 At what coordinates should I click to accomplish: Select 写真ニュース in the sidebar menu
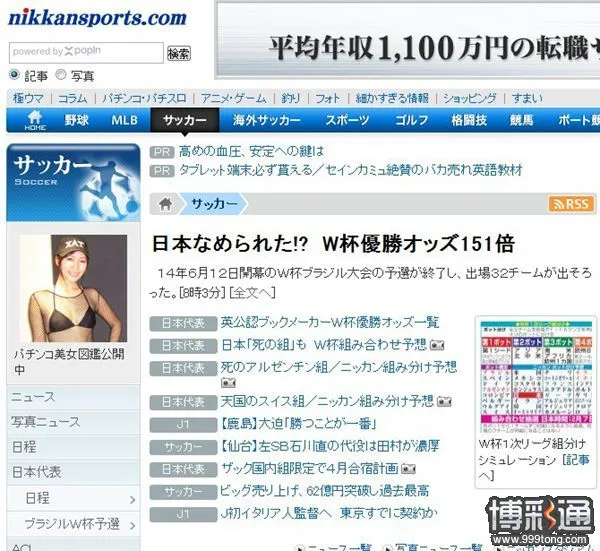click(73, 422)
